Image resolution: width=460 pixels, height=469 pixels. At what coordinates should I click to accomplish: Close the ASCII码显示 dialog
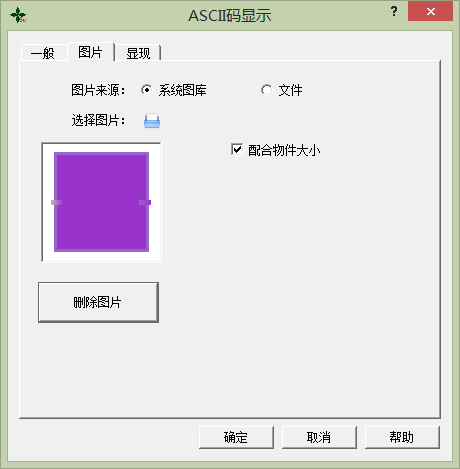[430, 11]
